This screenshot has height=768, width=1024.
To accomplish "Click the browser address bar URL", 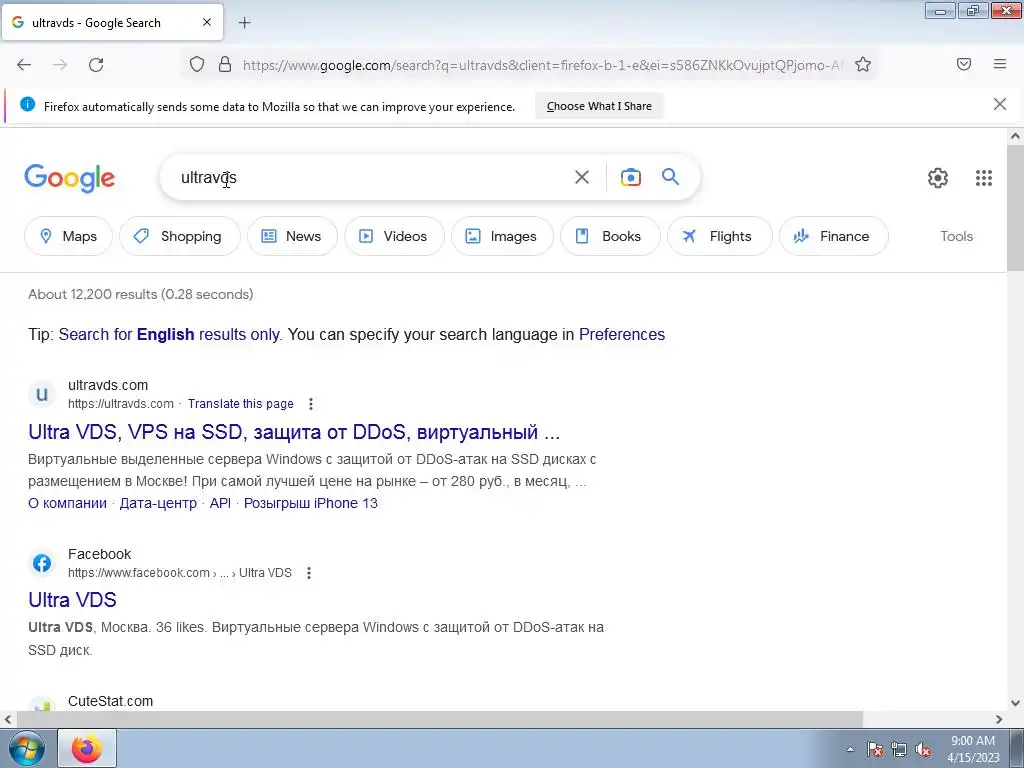I will tap(542, 65).
